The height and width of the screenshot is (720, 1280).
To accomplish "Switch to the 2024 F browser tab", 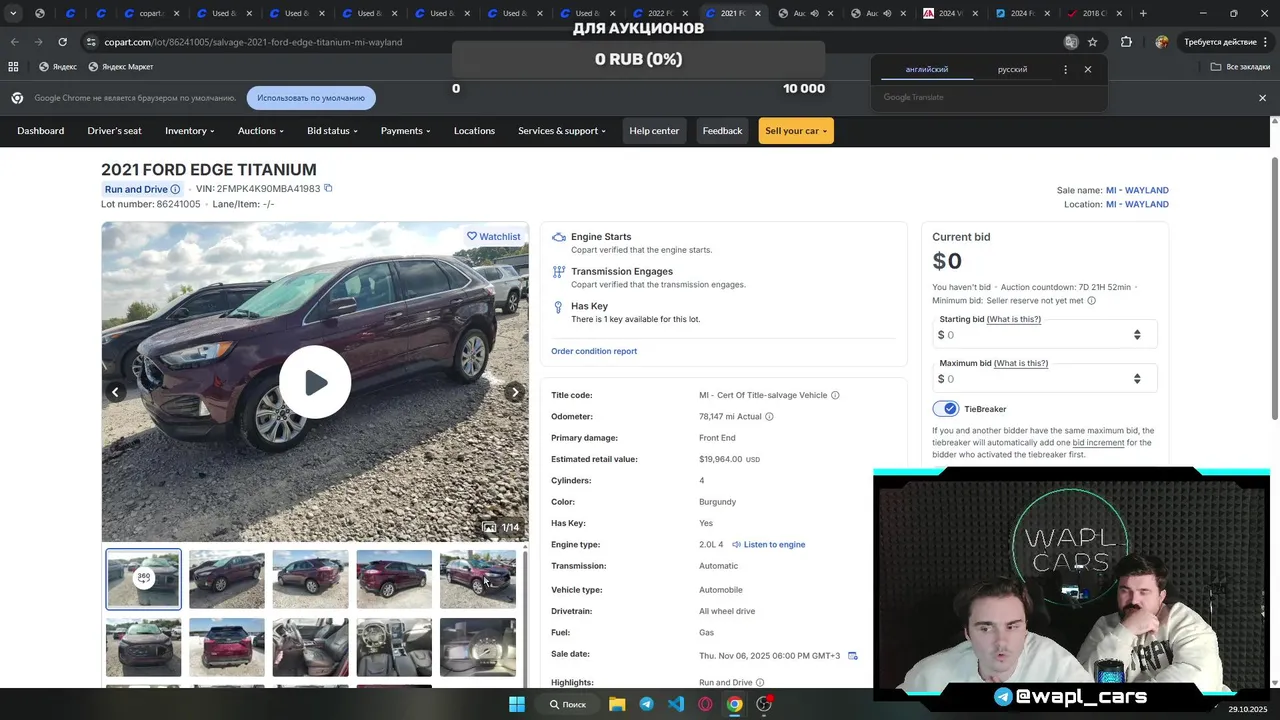I will [1021, 13].
